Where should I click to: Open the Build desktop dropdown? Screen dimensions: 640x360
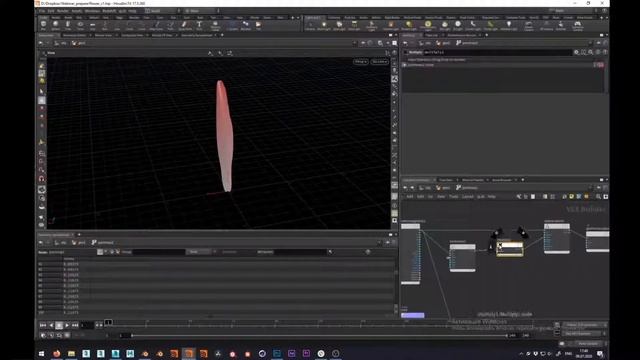click(x=162, y=11)
